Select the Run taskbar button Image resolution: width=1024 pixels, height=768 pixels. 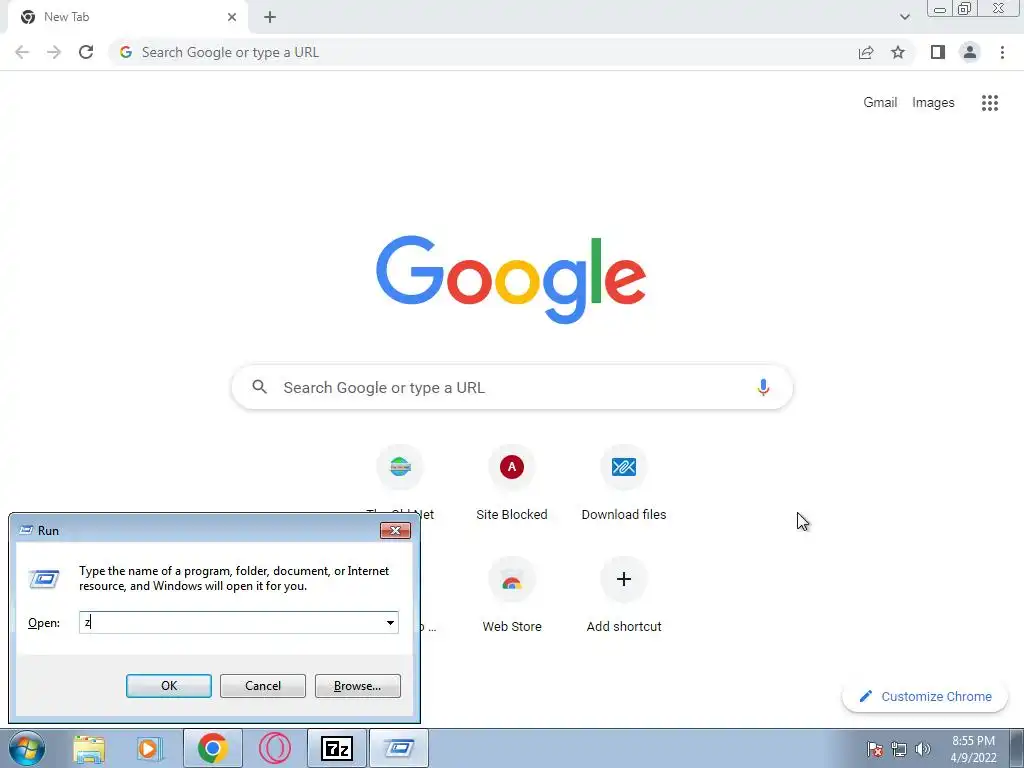[x=398, y=748]
